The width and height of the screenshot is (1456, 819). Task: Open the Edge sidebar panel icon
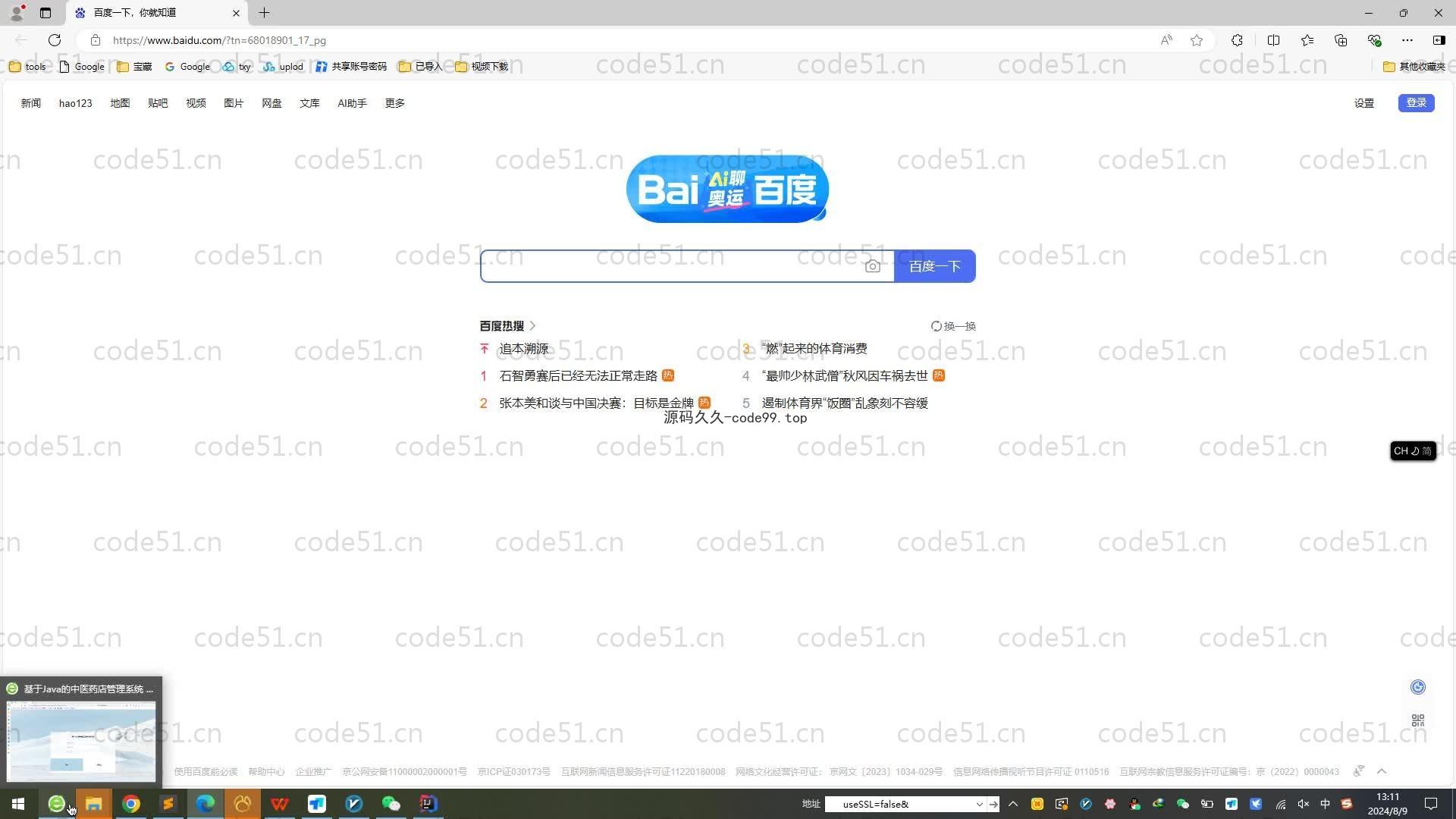[1439, 40]
